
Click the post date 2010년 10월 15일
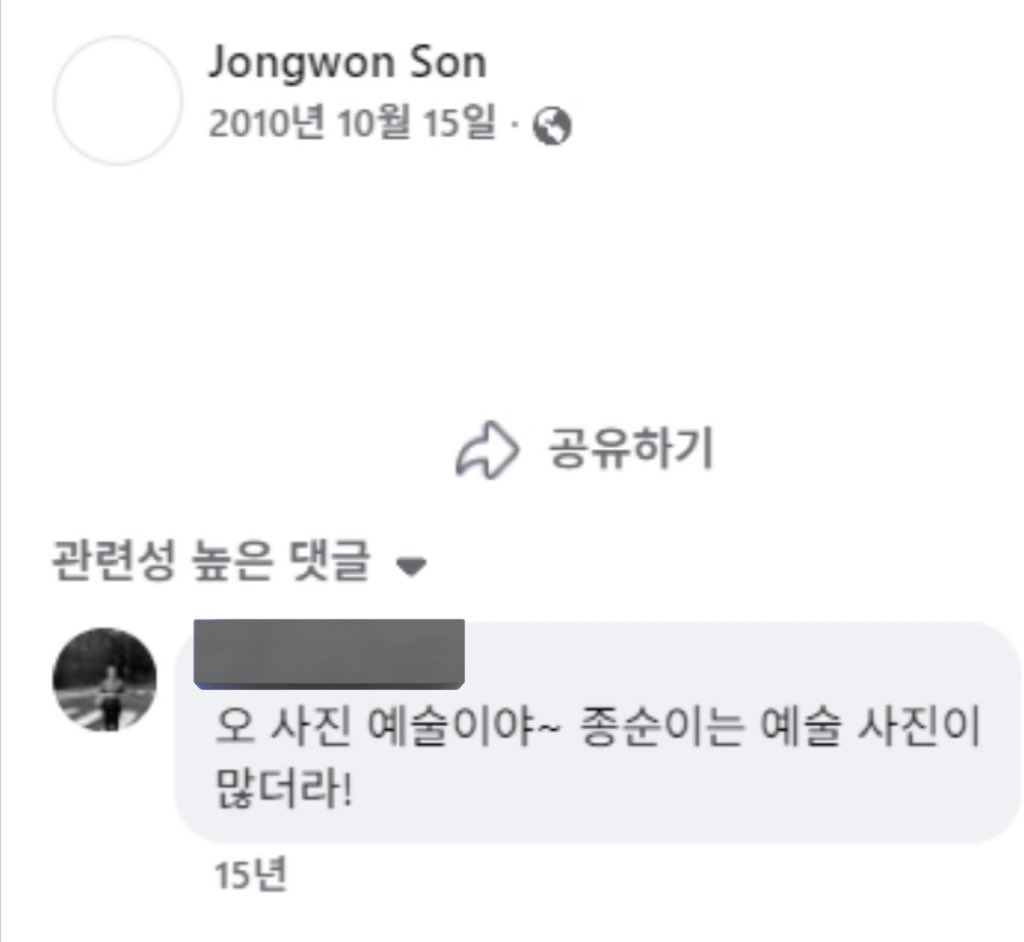[352, 125]
